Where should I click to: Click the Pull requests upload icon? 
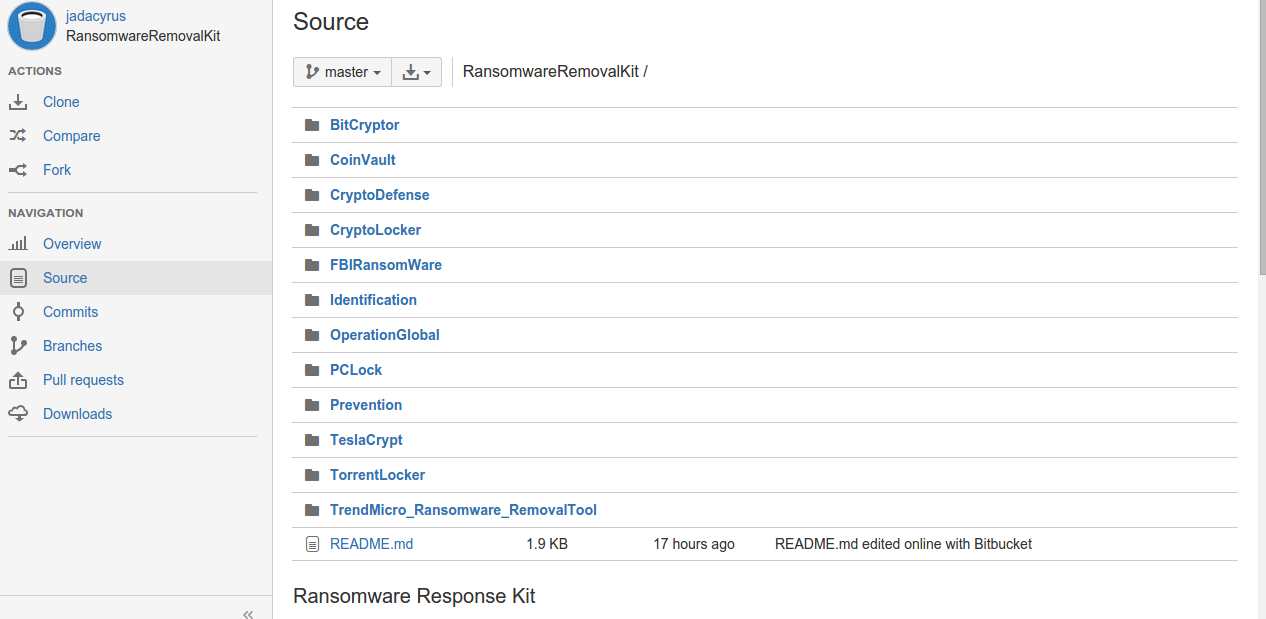click(x=18, y=380)
